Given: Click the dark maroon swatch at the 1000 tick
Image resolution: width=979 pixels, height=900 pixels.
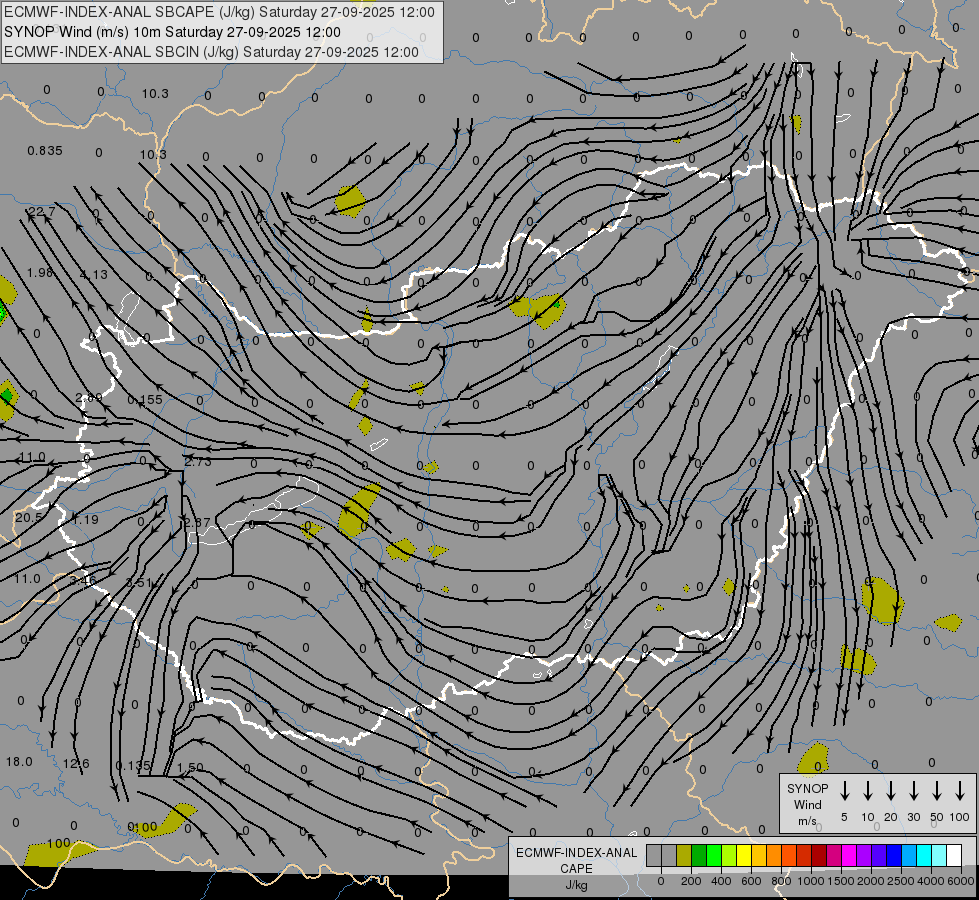Looking at the screenshot, I should (819, 855).
